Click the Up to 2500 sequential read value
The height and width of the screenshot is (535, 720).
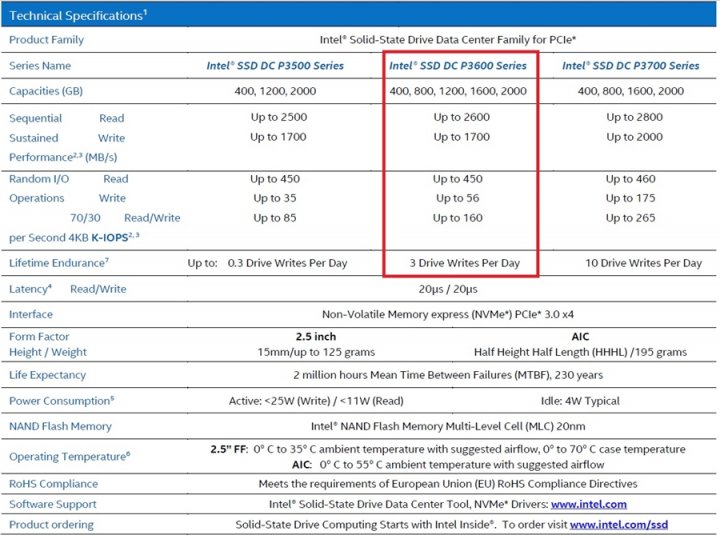[279, 117]
